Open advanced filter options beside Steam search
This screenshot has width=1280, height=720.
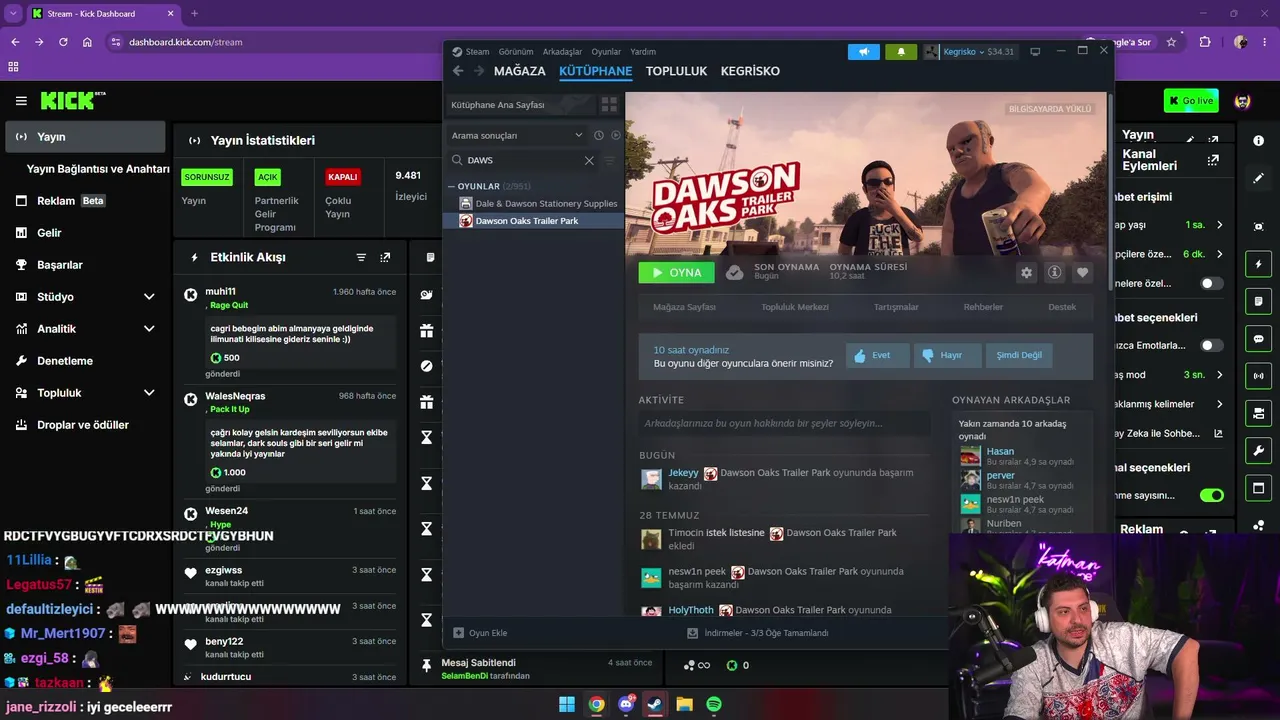coord(609,160)
